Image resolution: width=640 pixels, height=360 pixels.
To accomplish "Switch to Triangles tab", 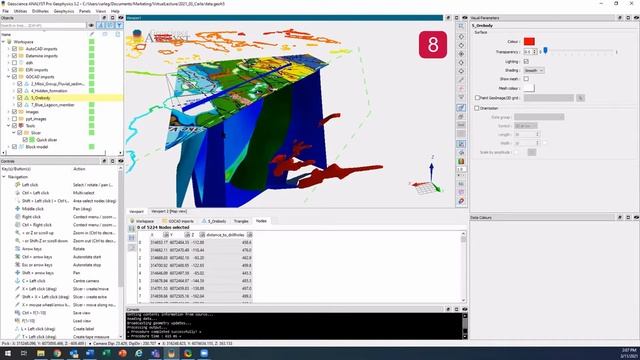I will coord(241,221).
